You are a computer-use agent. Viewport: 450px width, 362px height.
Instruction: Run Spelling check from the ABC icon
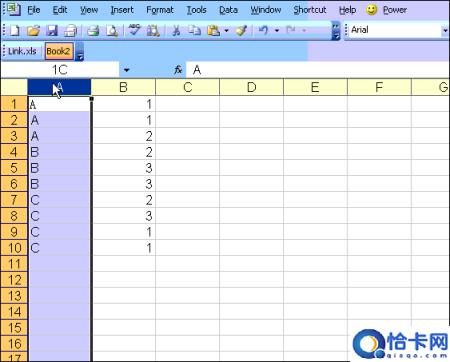(135, 30)
